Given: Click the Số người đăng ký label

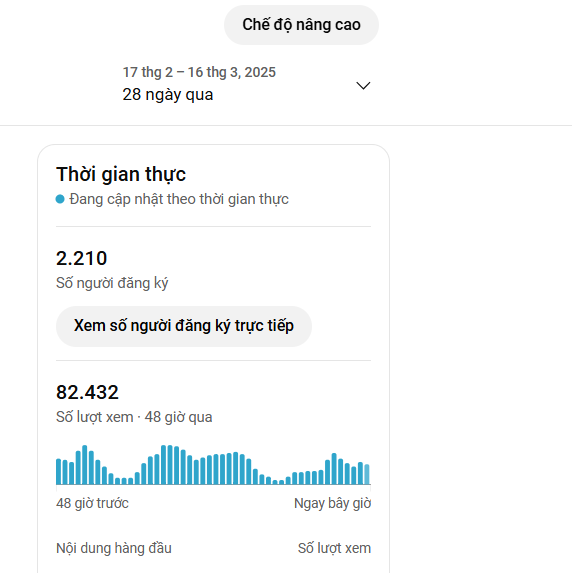Looking at the screenshot, I should [x=112, y=283].
